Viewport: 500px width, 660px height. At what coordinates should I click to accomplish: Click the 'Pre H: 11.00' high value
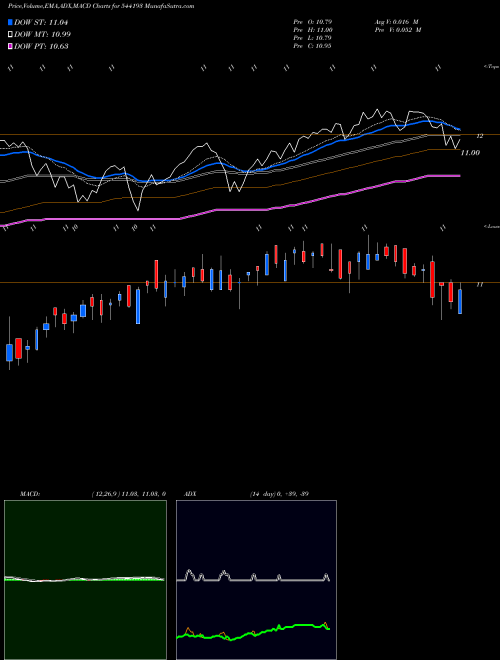click(x=313, y=30)
